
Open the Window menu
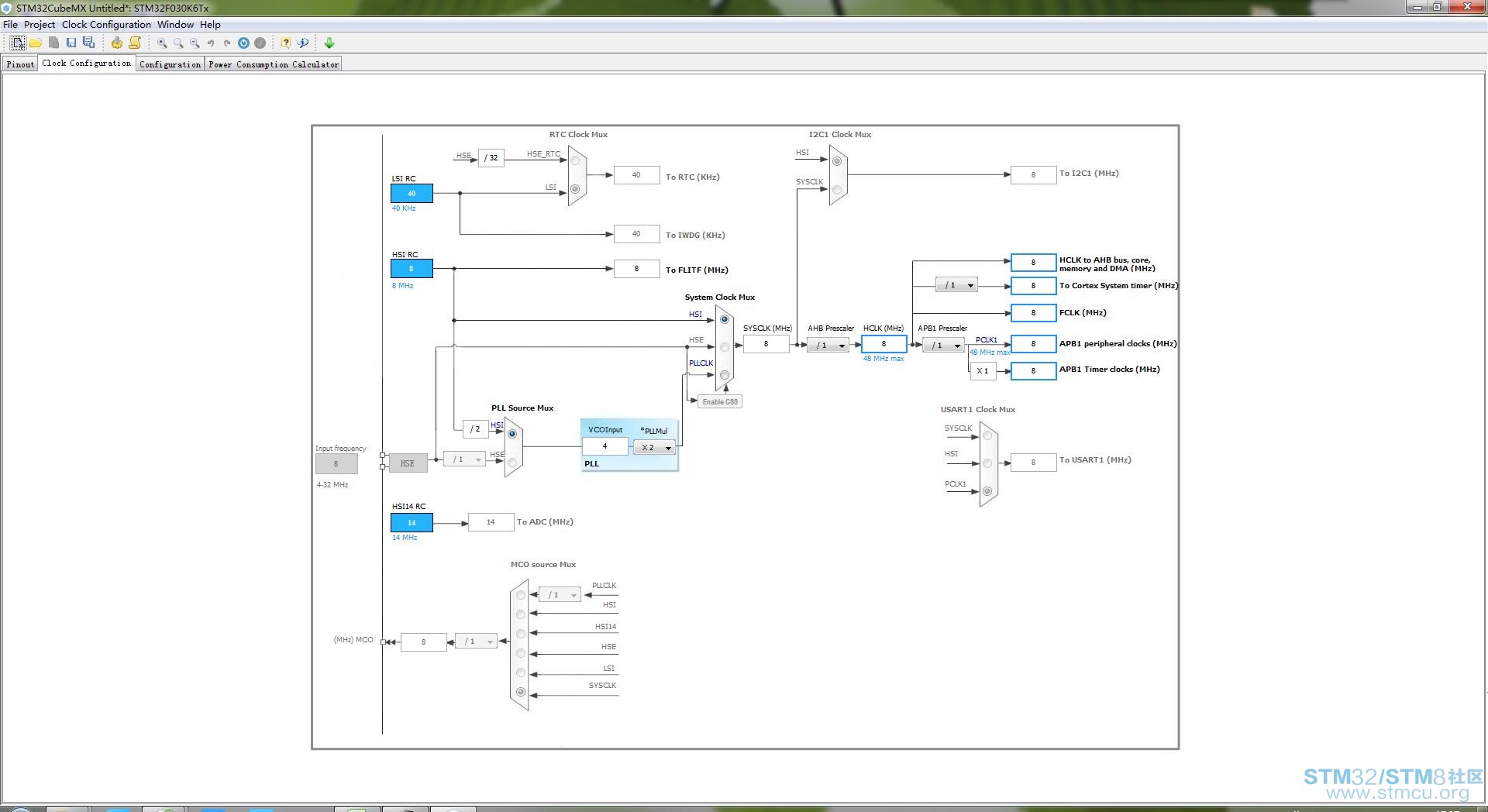(x=175, y=25)
